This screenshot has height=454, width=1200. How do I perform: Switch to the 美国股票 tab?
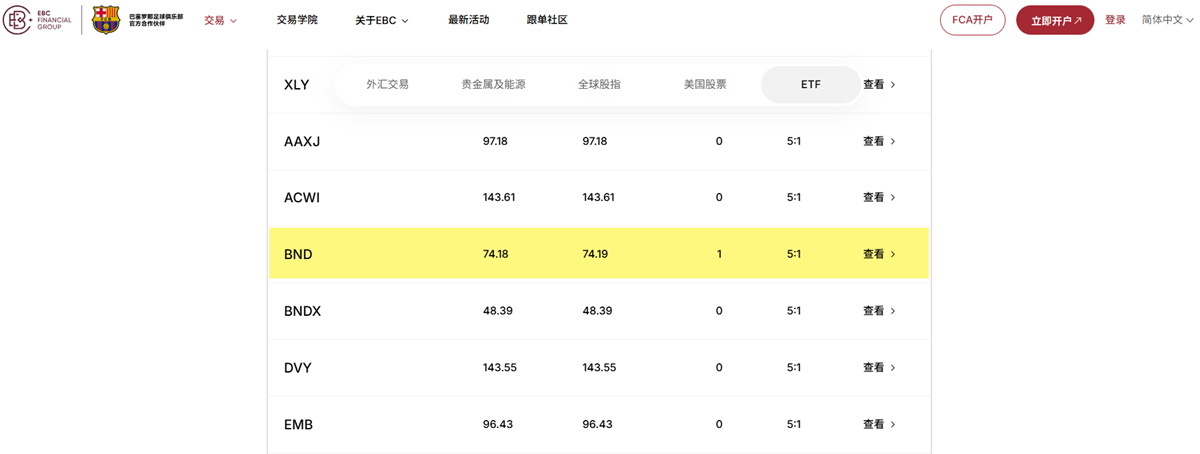coord(705,85)
